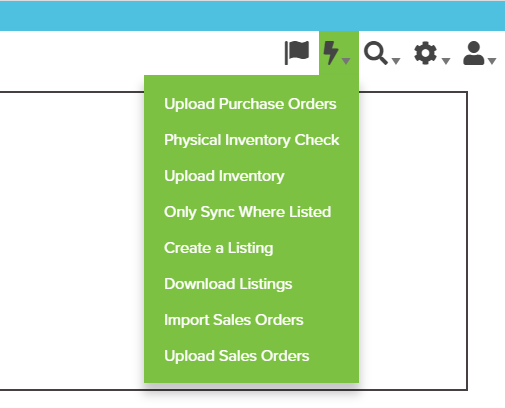Click green menu padding below Upload Sales Orders
The height and width of the screenshot is (408, 505).
251,375
